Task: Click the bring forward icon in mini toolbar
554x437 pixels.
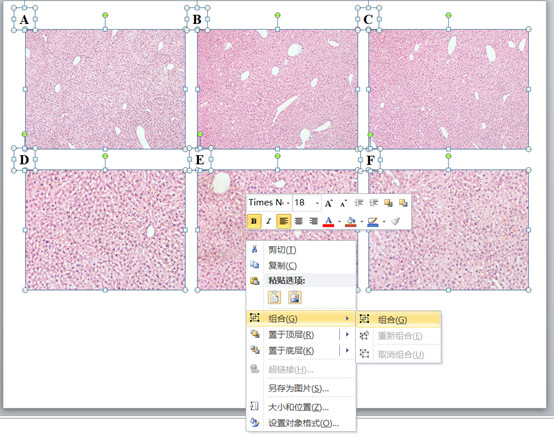Action: (x=388, y=203)
